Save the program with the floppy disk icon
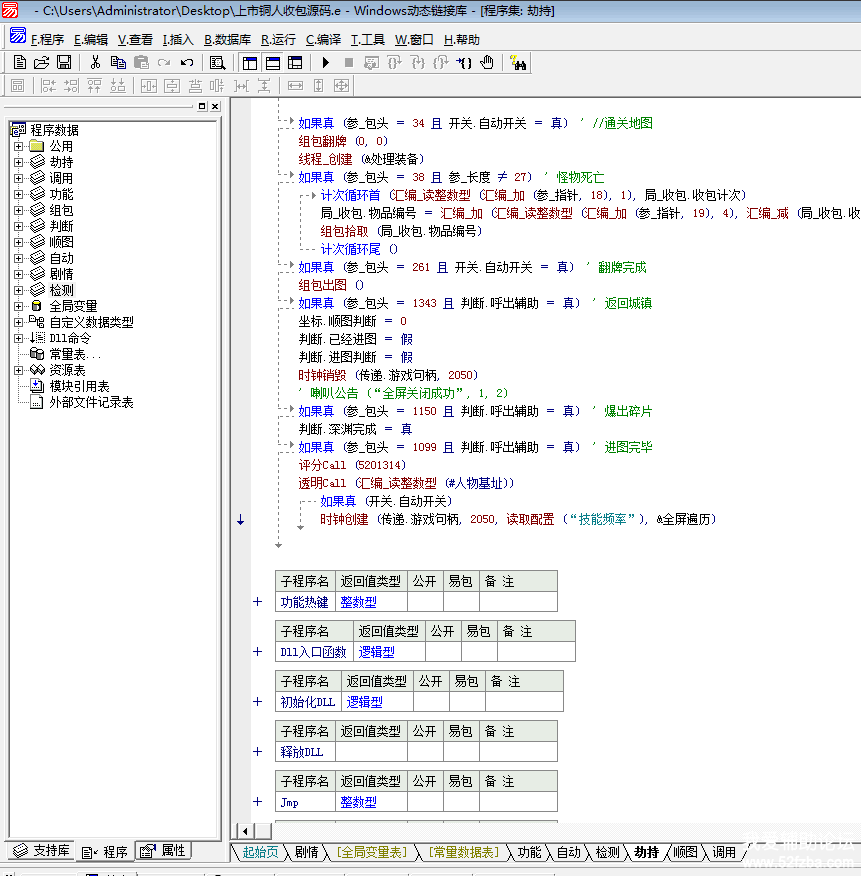The height and width of the screenshot is (876, 861). [x=64, y=62]
